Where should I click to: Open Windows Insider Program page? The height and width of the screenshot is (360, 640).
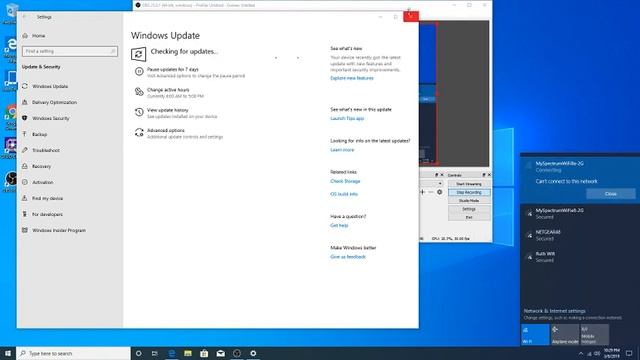(x=59, y=230)
